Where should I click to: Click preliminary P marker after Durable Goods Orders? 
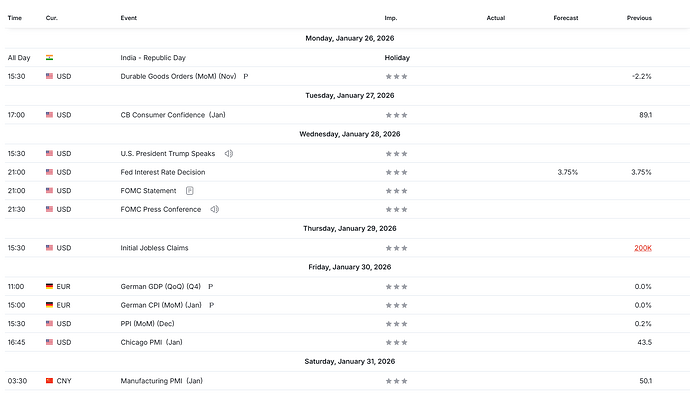(x=246, y=77)
